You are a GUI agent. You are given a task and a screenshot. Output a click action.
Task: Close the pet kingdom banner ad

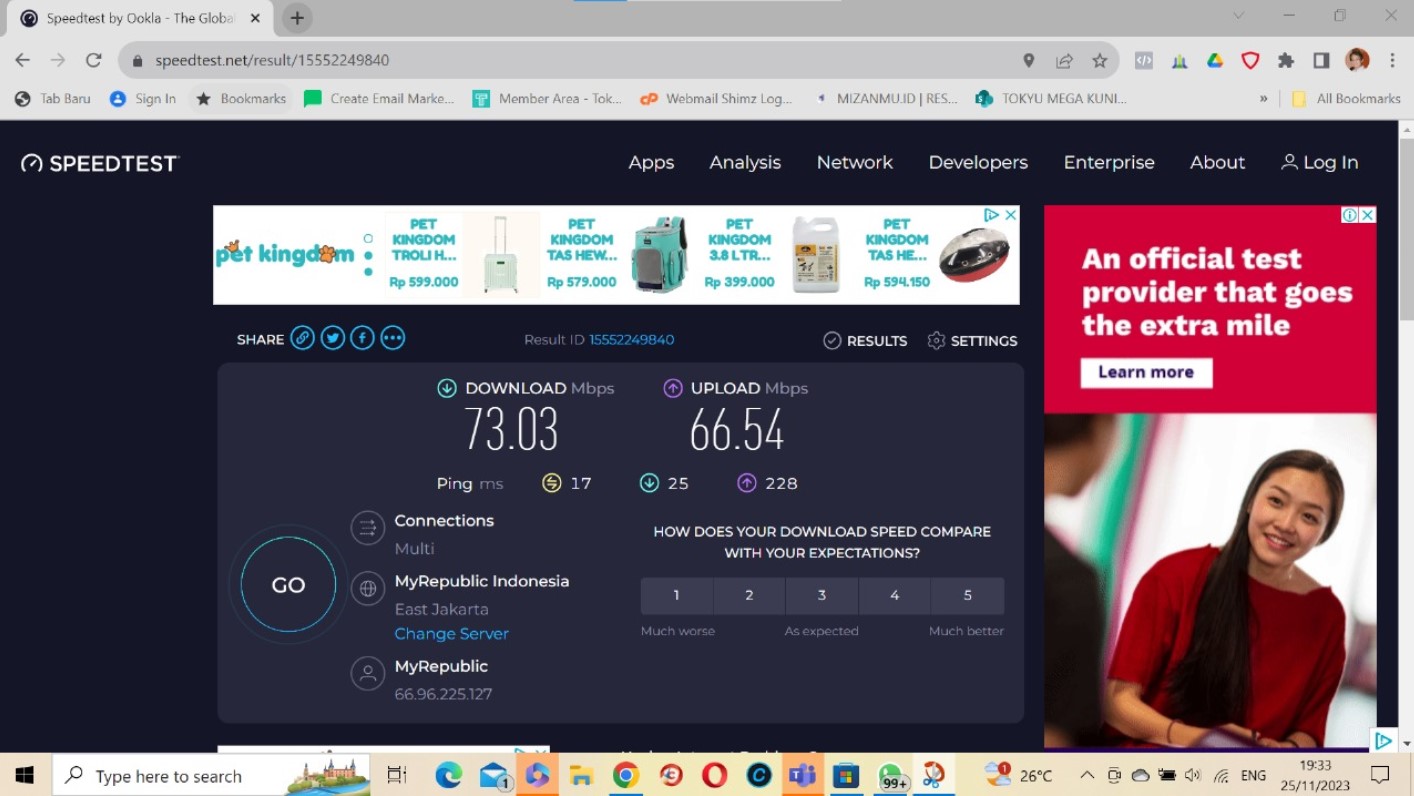point(1010,215)
